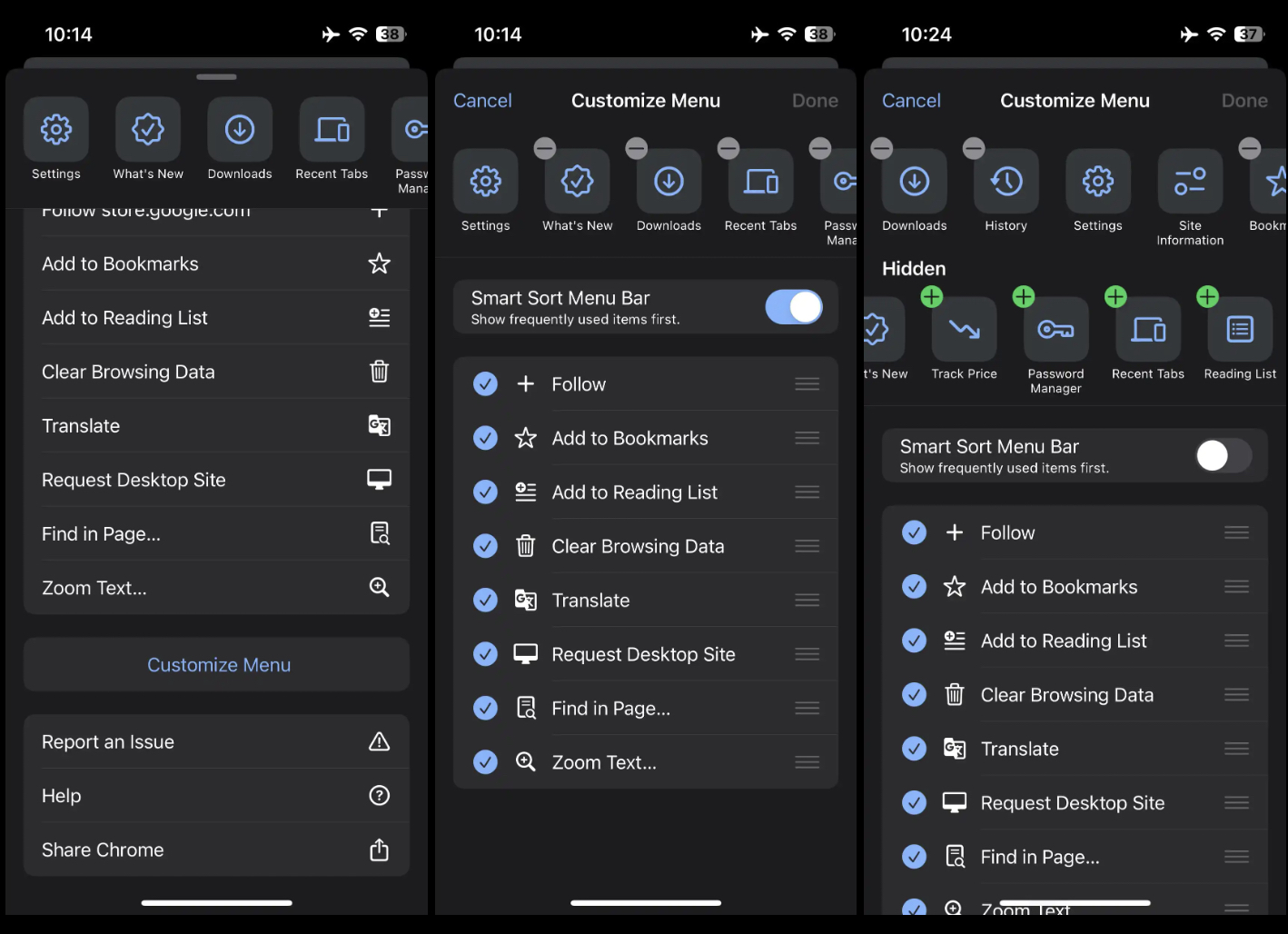Open Recent Tabs in left menu screen
1288x934 pixels.
332,130
